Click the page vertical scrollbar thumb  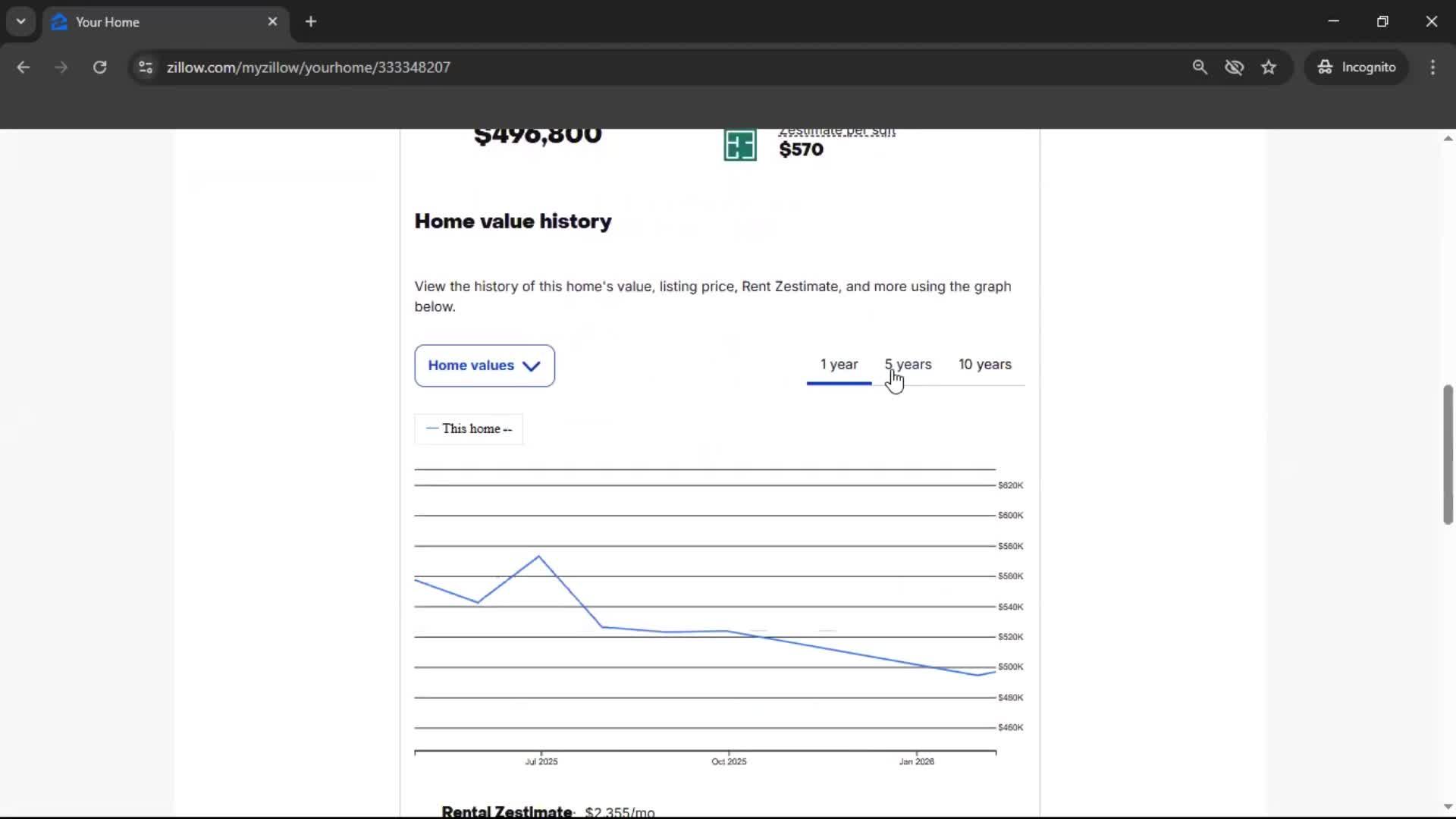point(1448,455)
